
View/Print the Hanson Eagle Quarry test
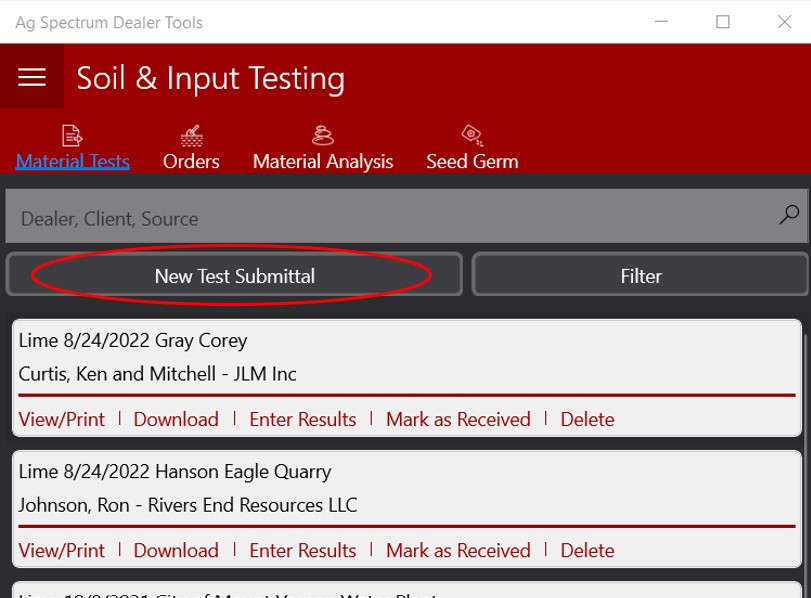pyautogui.click(x=60, y=550)
